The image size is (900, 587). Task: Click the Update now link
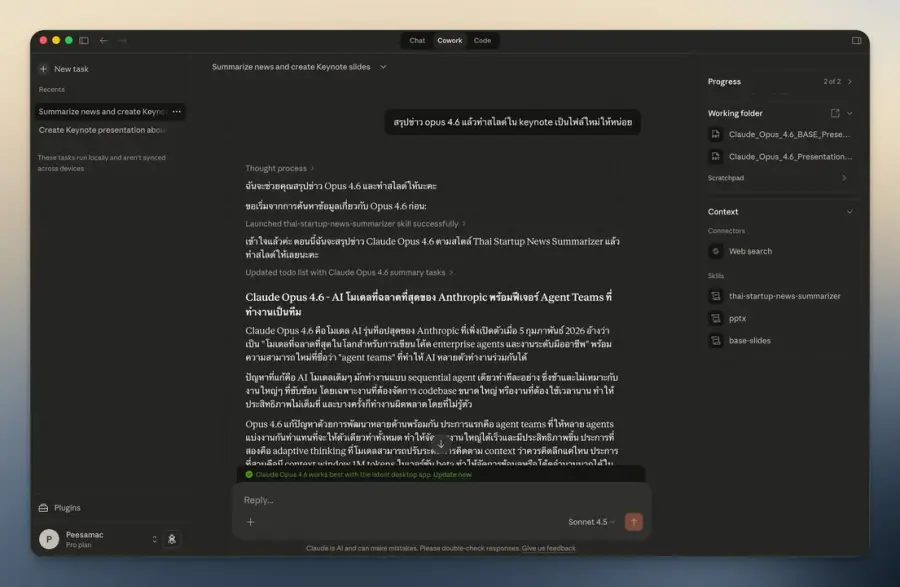pyautogui.click(x=452, y=475)
